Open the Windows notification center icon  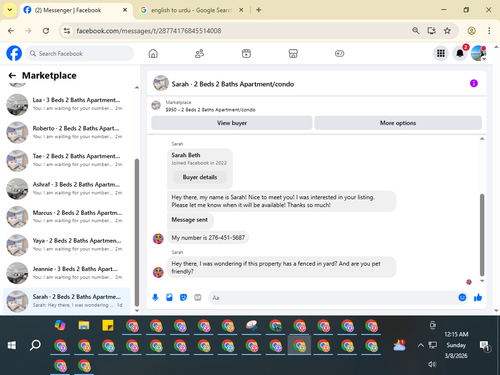tap(484, 345)
